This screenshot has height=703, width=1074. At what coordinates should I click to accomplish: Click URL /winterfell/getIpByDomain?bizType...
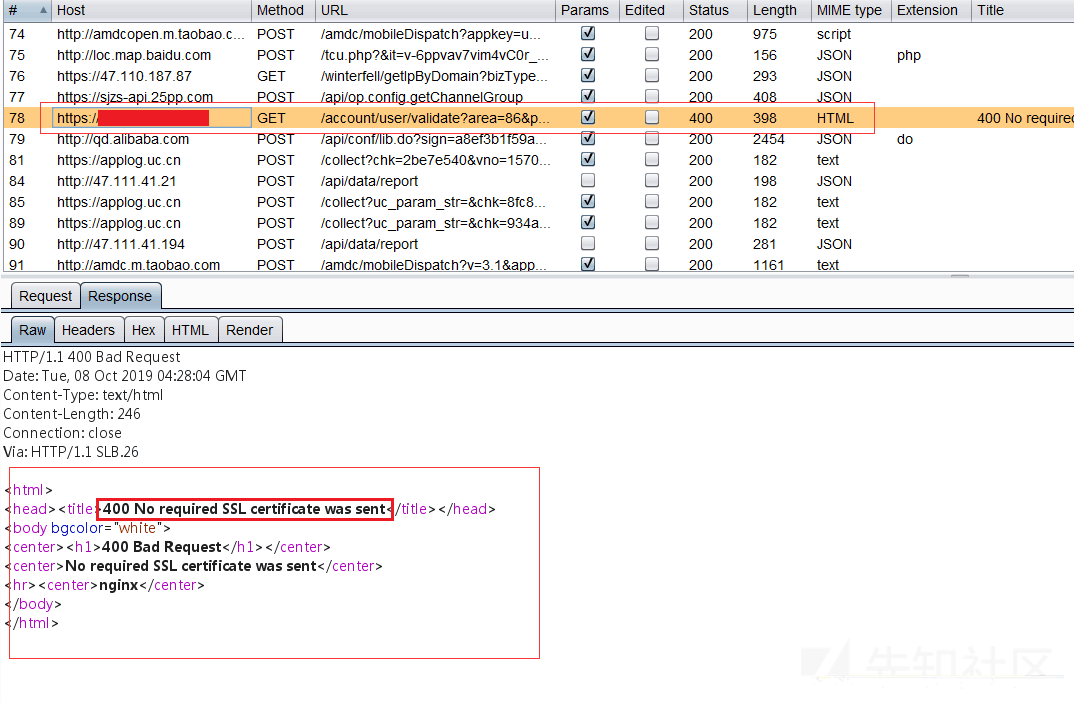point(434,76)
